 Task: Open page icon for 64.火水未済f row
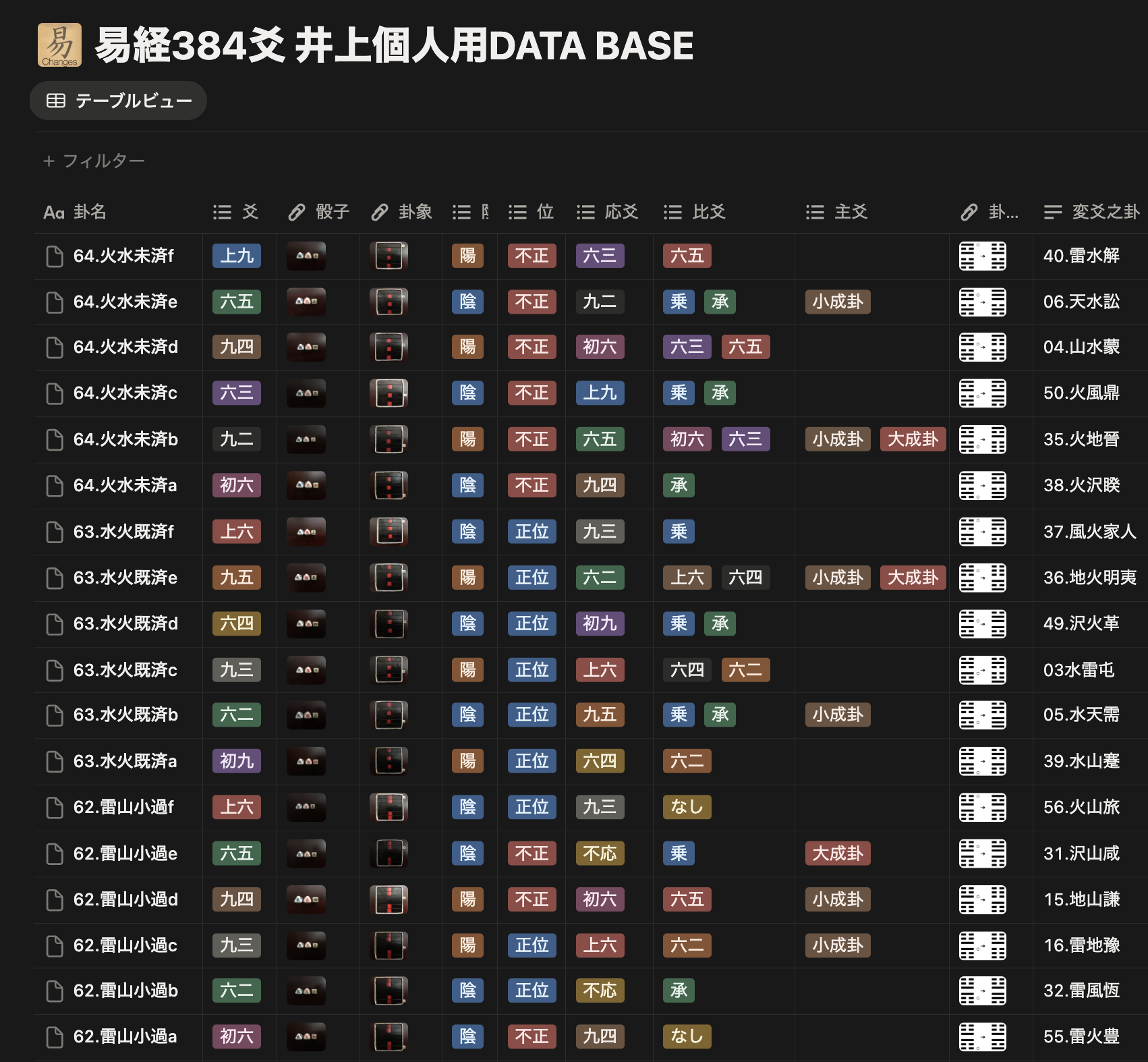[x=54, y=256]
